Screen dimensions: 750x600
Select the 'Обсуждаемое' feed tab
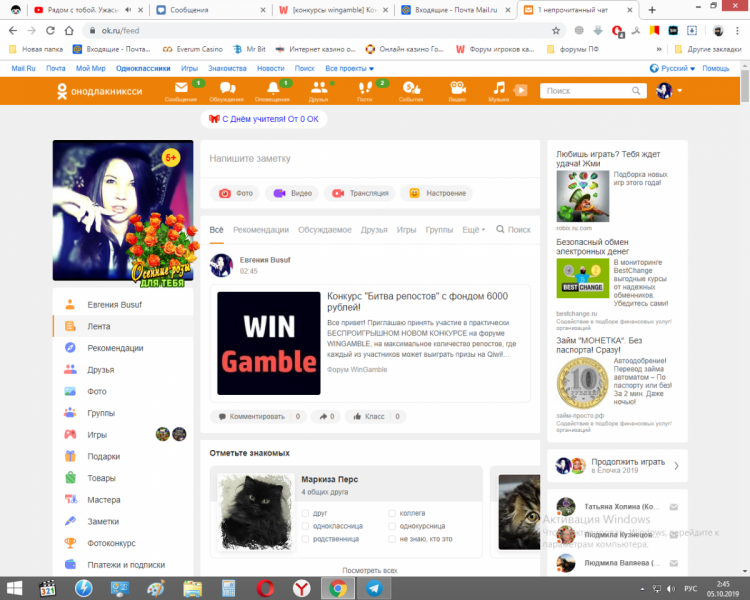coord(325,230)
